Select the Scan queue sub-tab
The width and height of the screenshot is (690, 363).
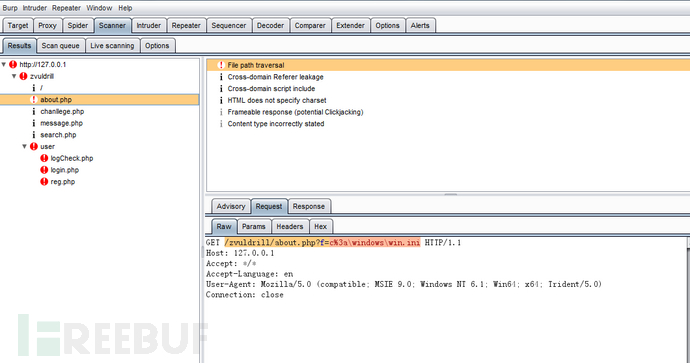(x=60, y=46)
